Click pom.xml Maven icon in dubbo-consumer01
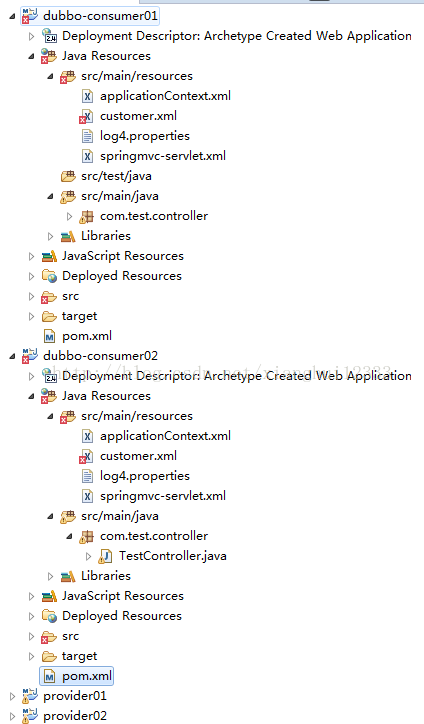The image size is (424, 724). click(49, 336)
